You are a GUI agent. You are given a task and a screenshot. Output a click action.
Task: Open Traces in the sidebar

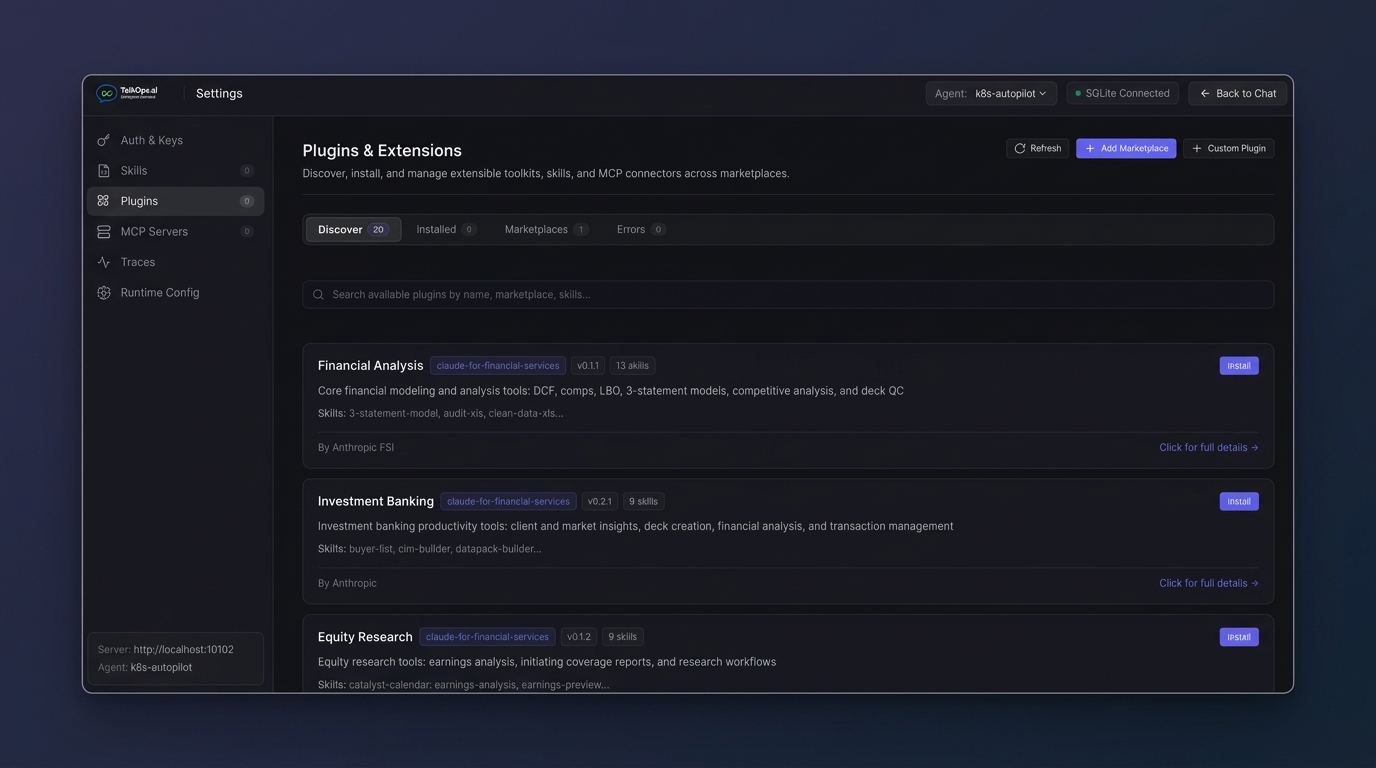[175, 262]
